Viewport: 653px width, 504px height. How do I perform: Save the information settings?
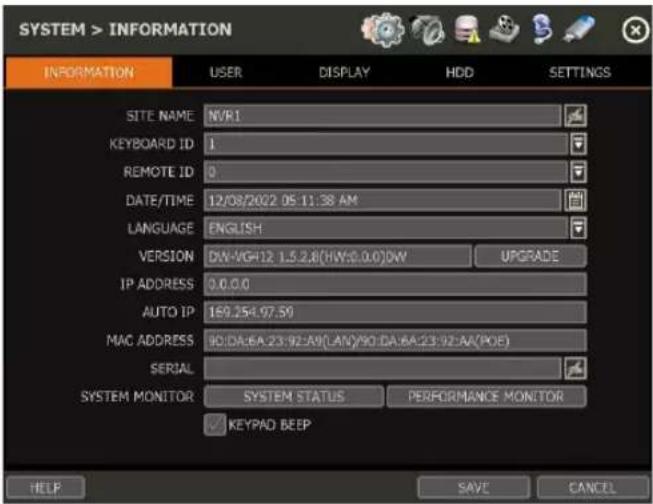click(x=474, y=488)
